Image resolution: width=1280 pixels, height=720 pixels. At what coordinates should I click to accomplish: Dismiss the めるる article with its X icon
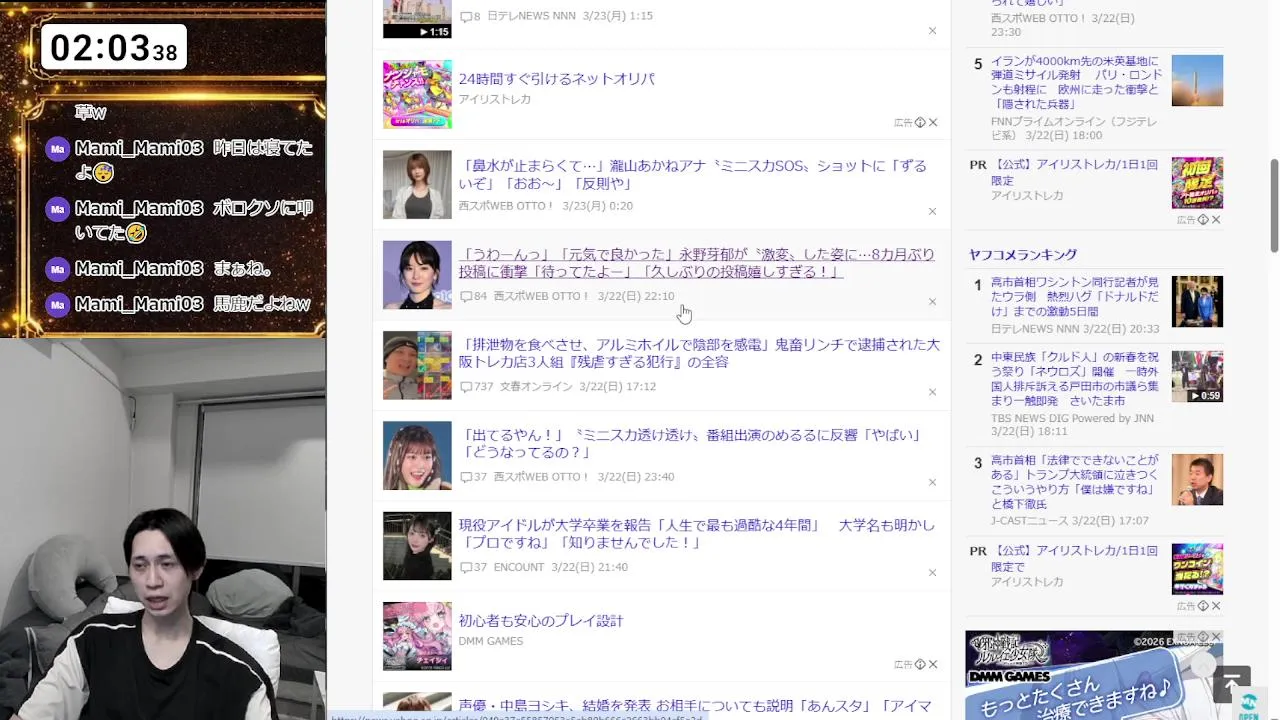tap(932, 482)
